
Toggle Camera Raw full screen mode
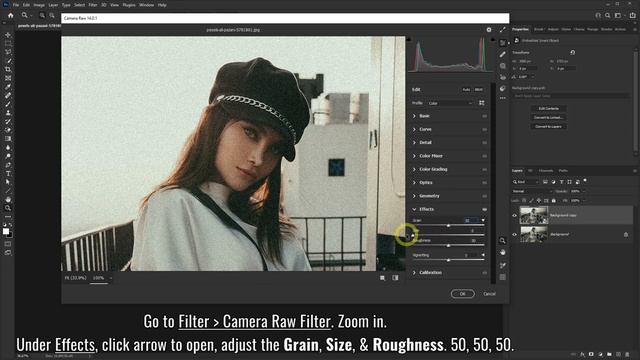pos(502,30)
